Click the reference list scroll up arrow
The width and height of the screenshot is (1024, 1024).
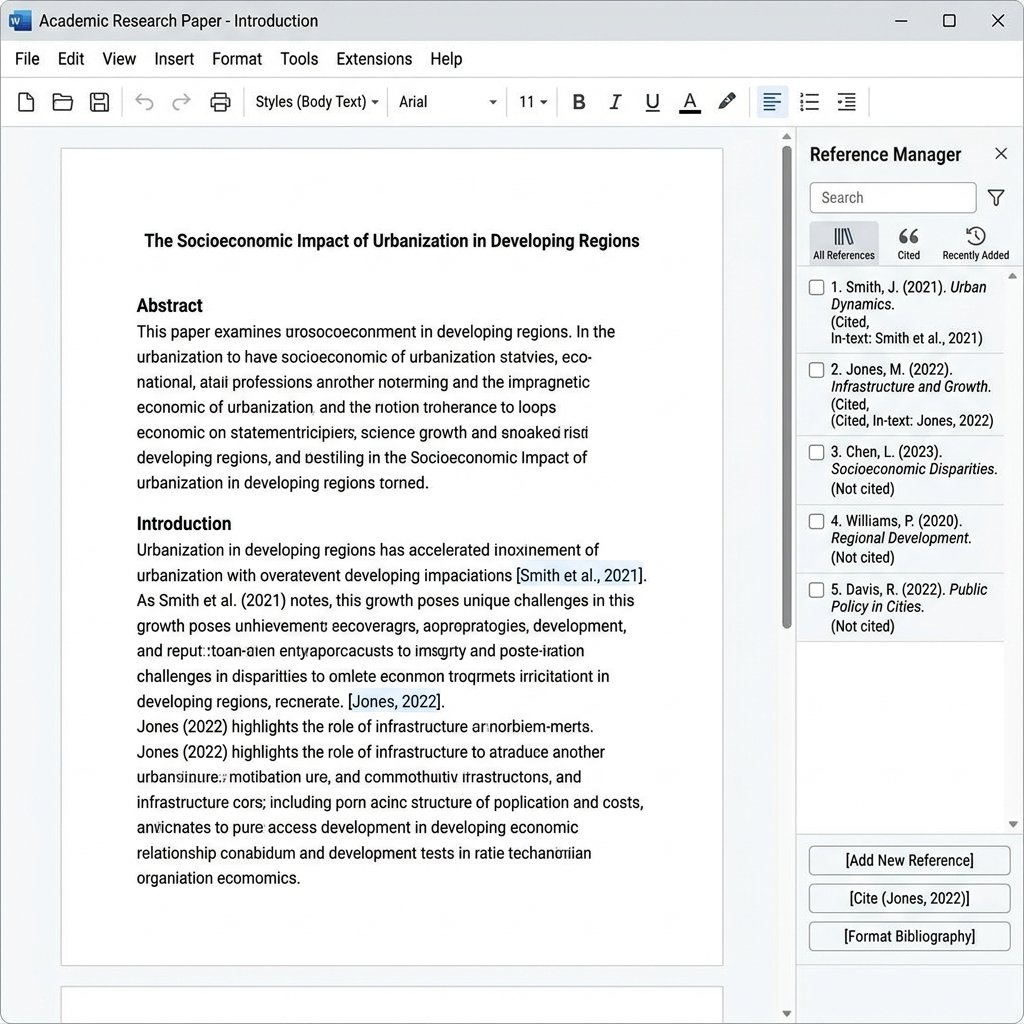[1013, 276]
